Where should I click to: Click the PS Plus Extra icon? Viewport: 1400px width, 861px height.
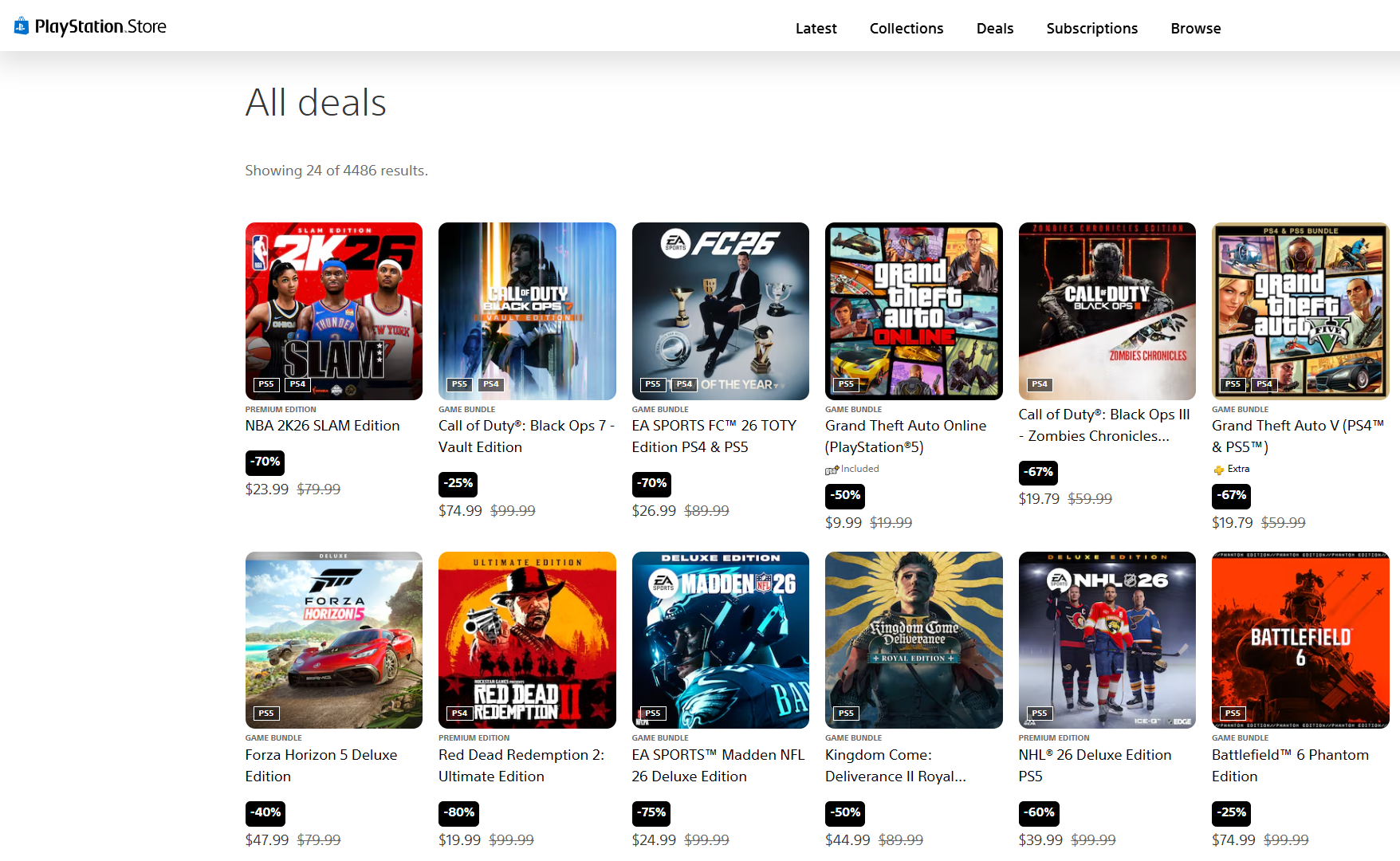pos(1218,470)
